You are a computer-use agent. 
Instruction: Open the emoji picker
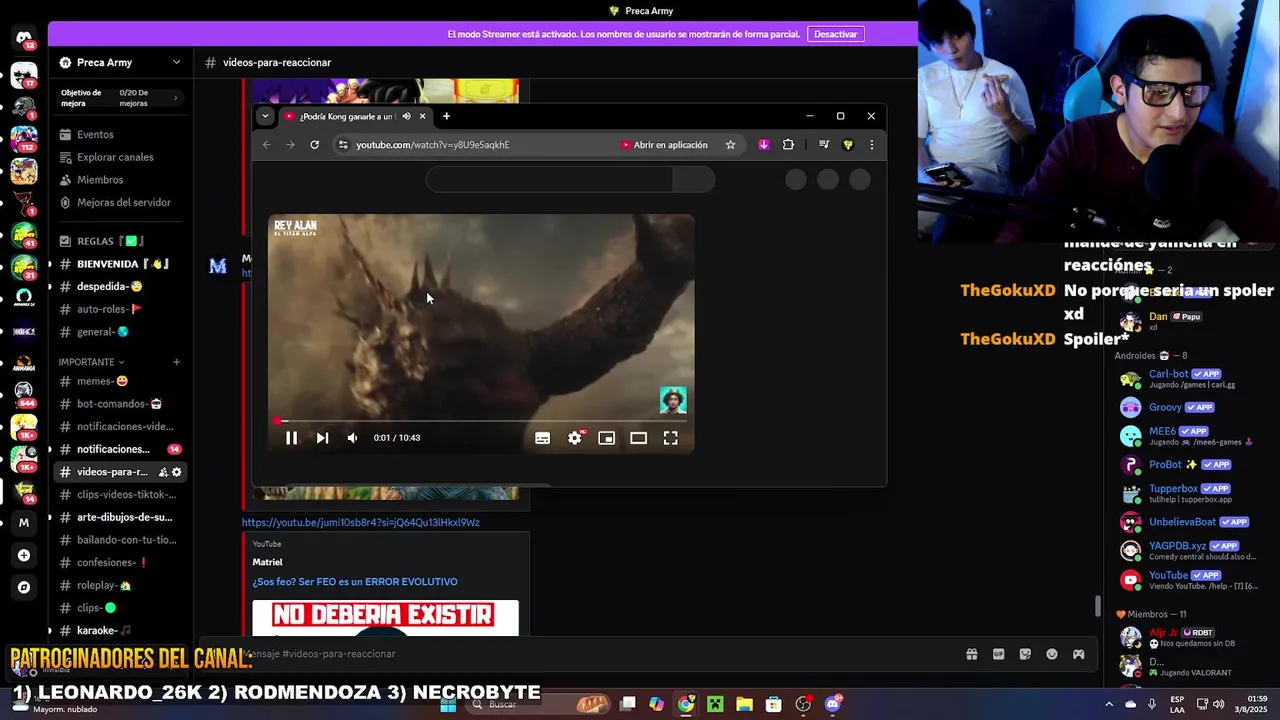pos(1052,654)
